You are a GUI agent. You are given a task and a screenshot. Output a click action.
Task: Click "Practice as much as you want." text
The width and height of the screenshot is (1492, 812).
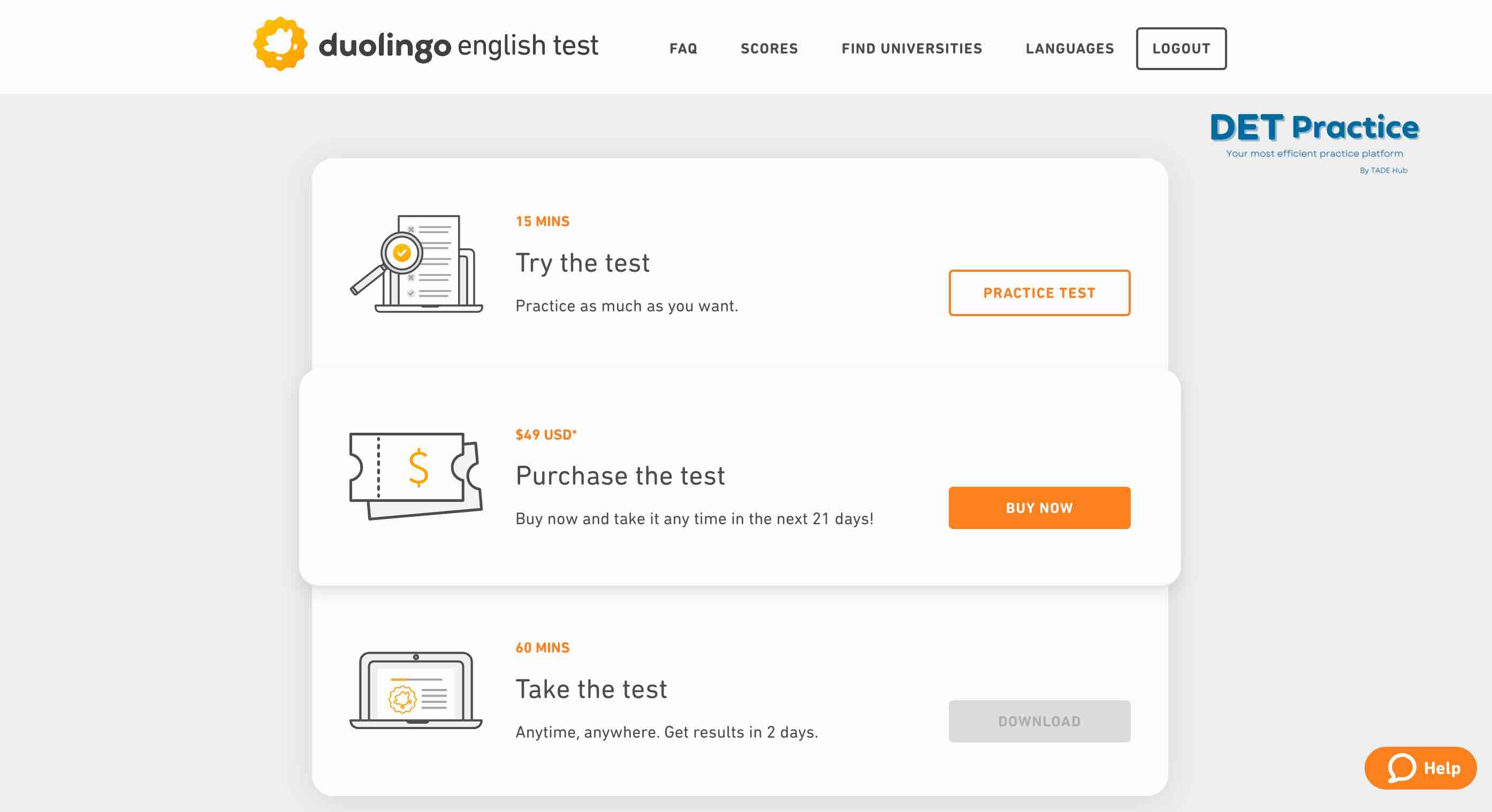(627, 305)
